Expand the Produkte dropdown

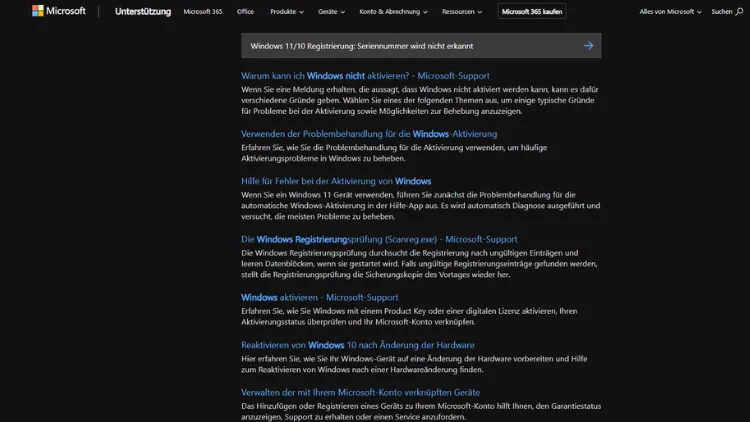(x=287, y=11)
